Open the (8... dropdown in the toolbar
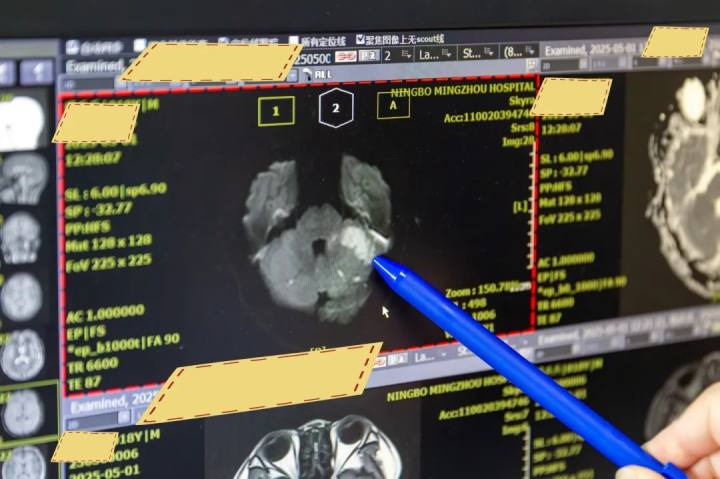Image resolution: width=720 pixels, height=479 pixels. click(519, 51)
